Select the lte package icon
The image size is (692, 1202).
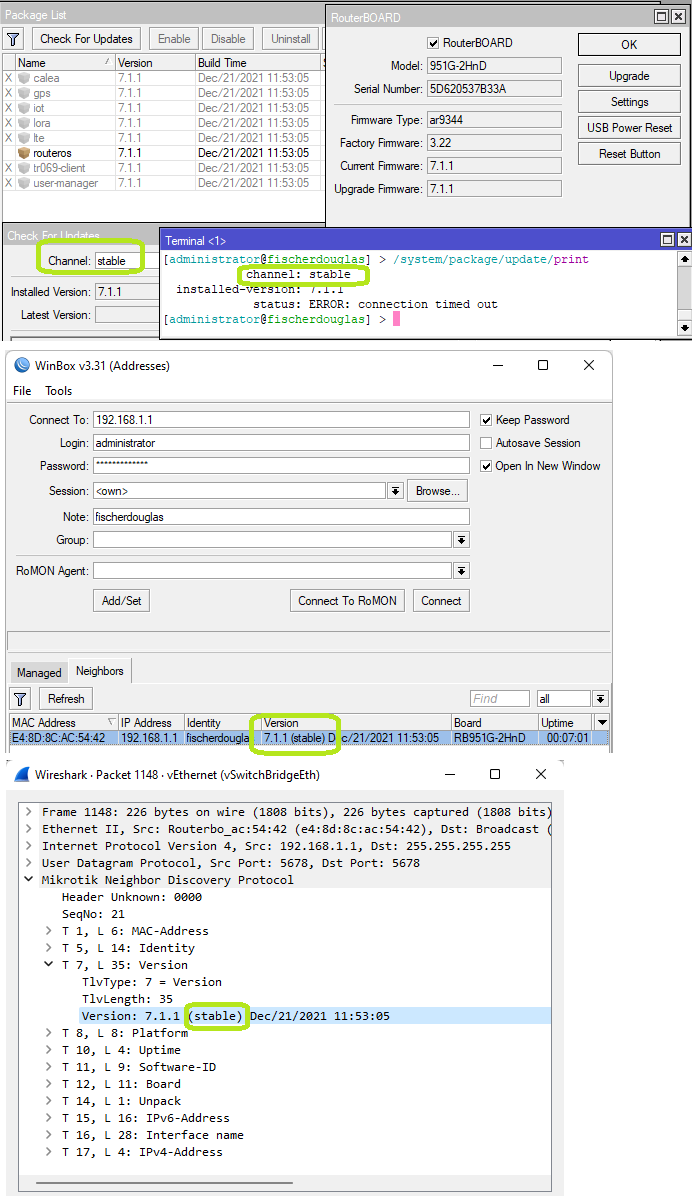tap(24, 138)
